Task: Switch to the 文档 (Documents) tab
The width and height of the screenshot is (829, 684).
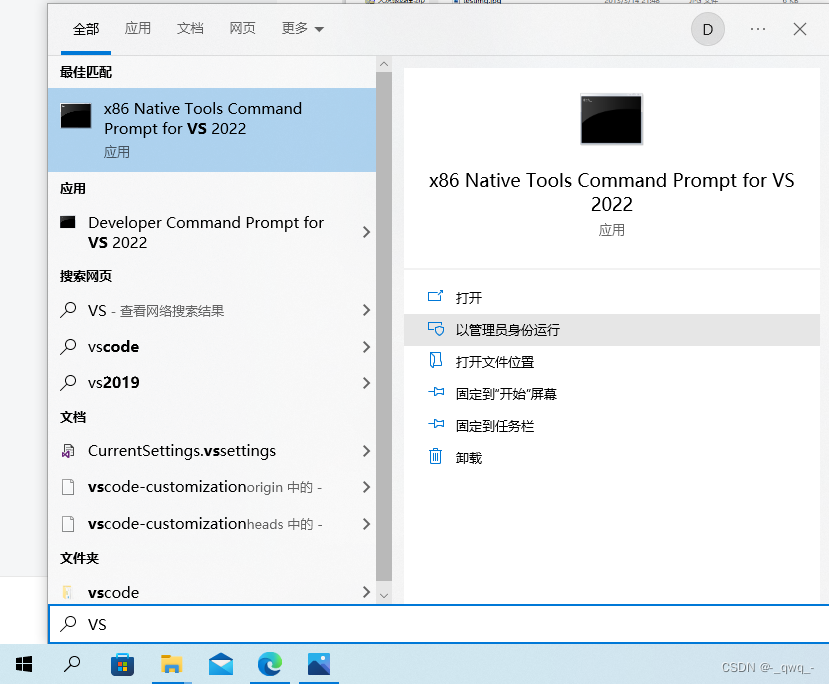Action: pos(190,29)
